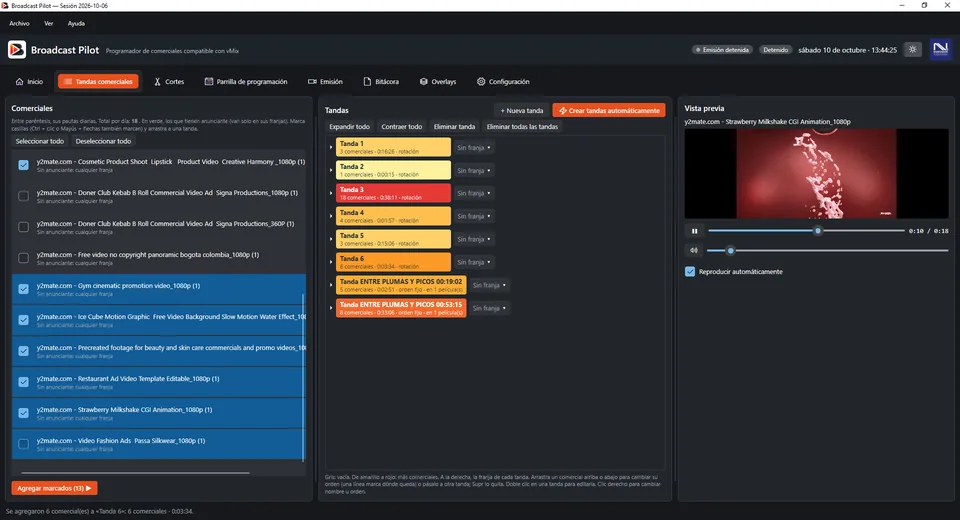Open the Archivo menu
Viewport: 960px width, 520px height.
pos(19,23)
